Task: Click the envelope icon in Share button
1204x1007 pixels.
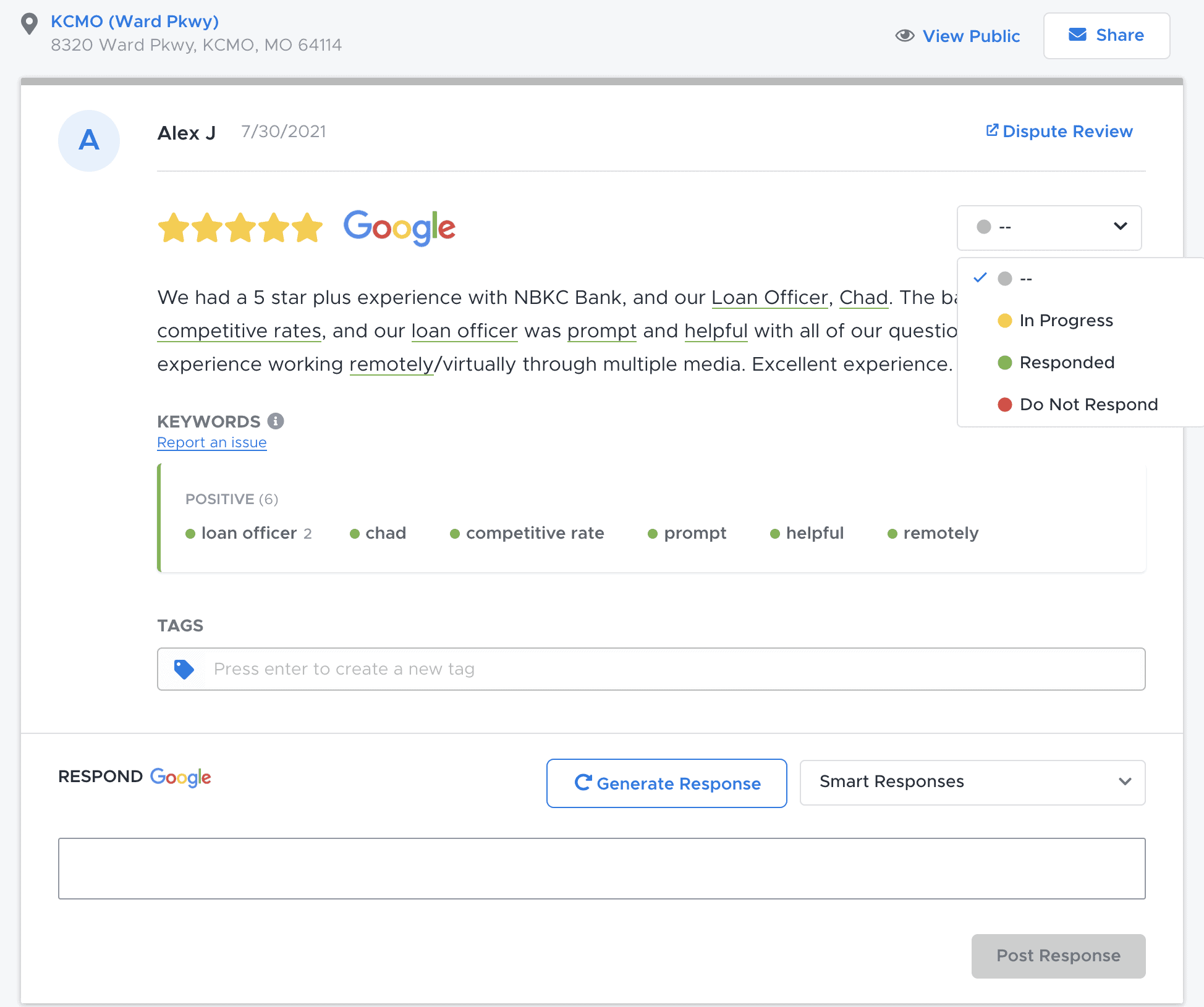Action: (1077, 35)
